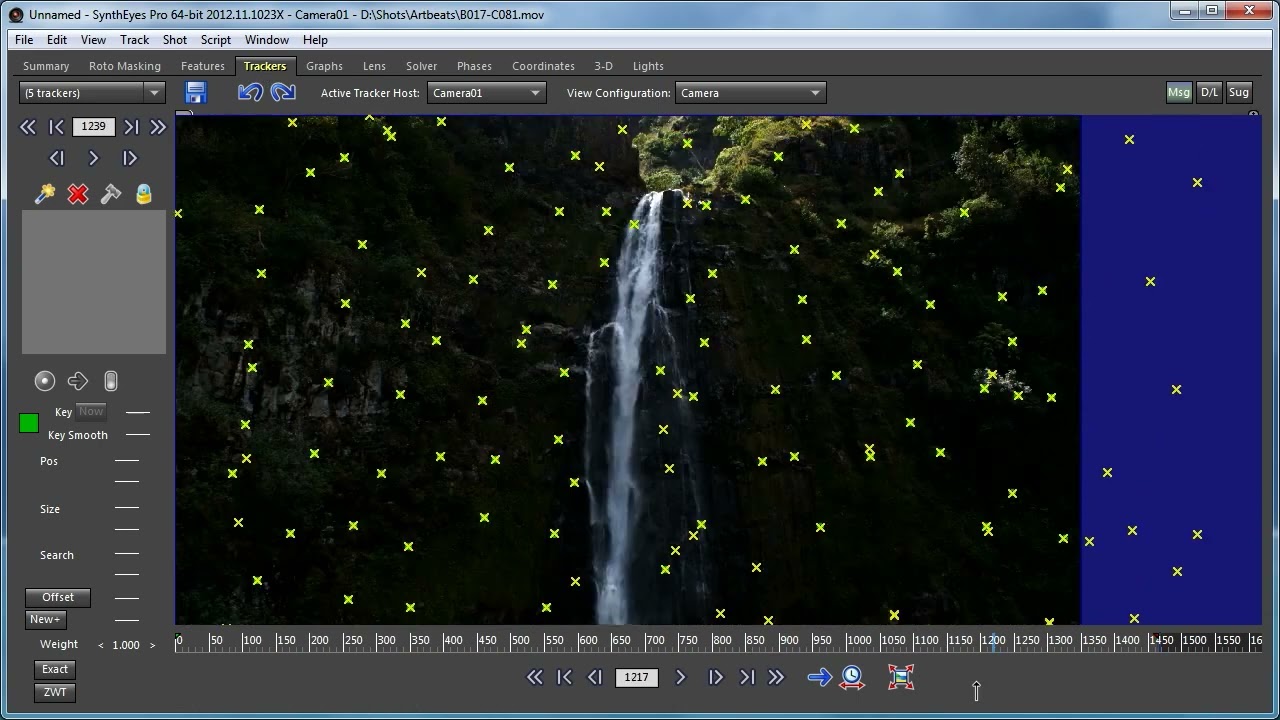Rewind to start in the tracker panel controls

click(28, 127)
